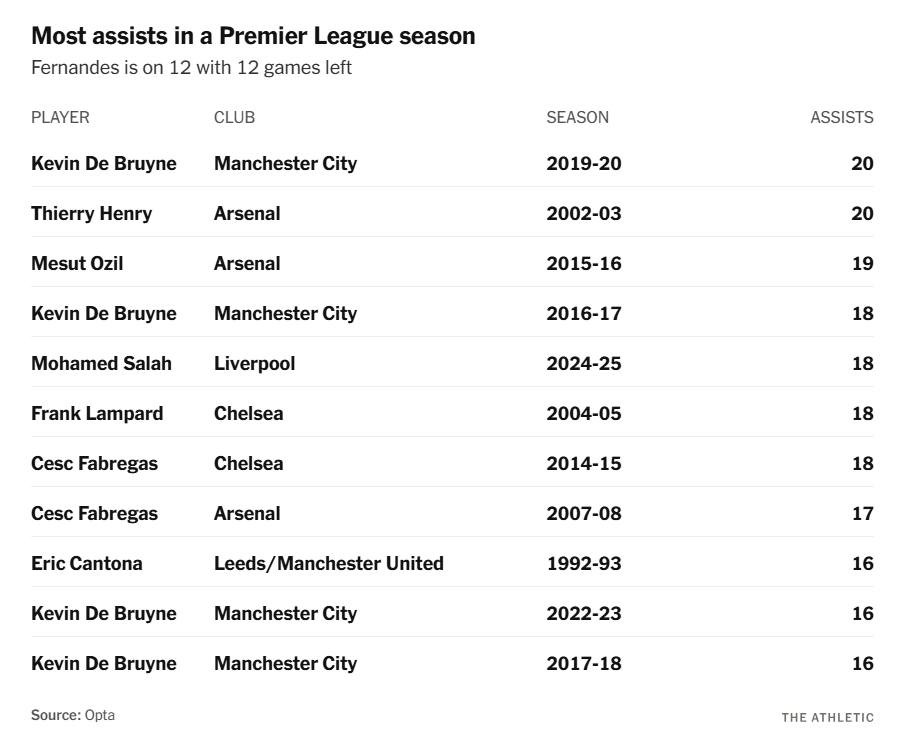Select the 19 assists value
This screenshot has height=740, width=922.
tap(862, 263)
